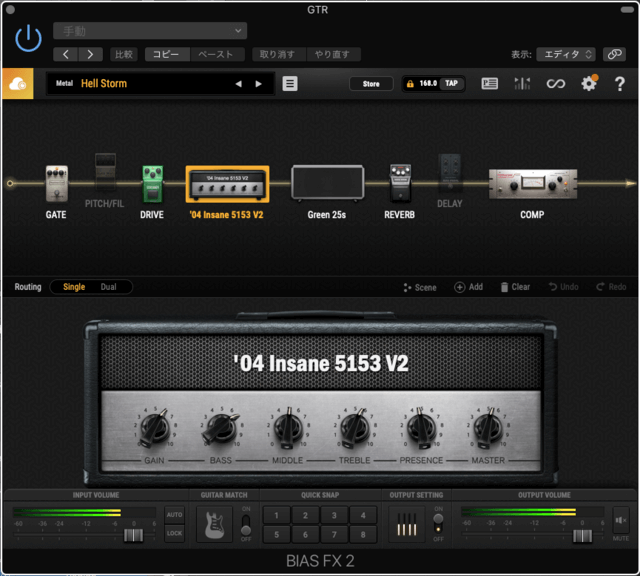The image size is (640, 576).
Task: Select Quick Snap slot 3
Action: (334, 515)
